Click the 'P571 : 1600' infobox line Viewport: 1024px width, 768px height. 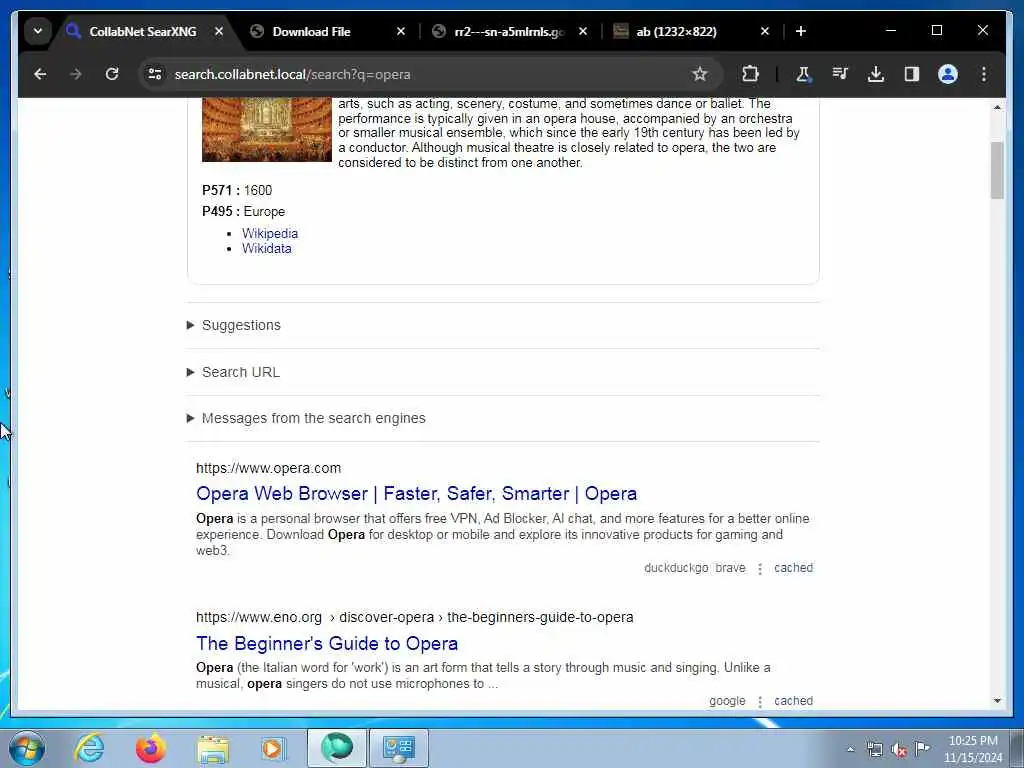237,191
